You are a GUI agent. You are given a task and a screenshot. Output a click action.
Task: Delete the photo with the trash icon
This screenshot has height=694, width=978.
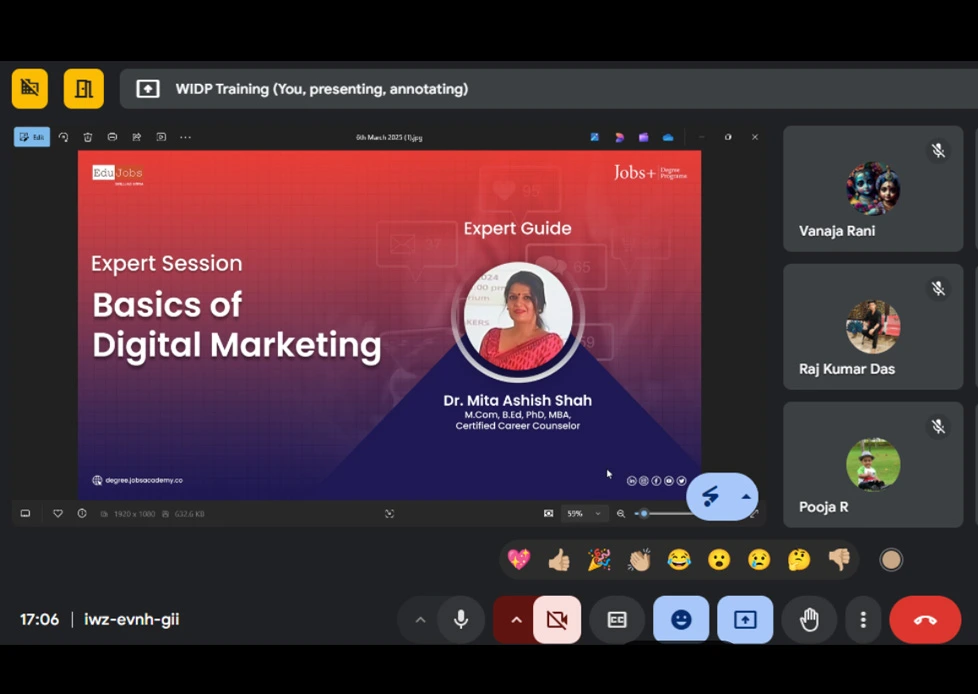pos(88,137)
